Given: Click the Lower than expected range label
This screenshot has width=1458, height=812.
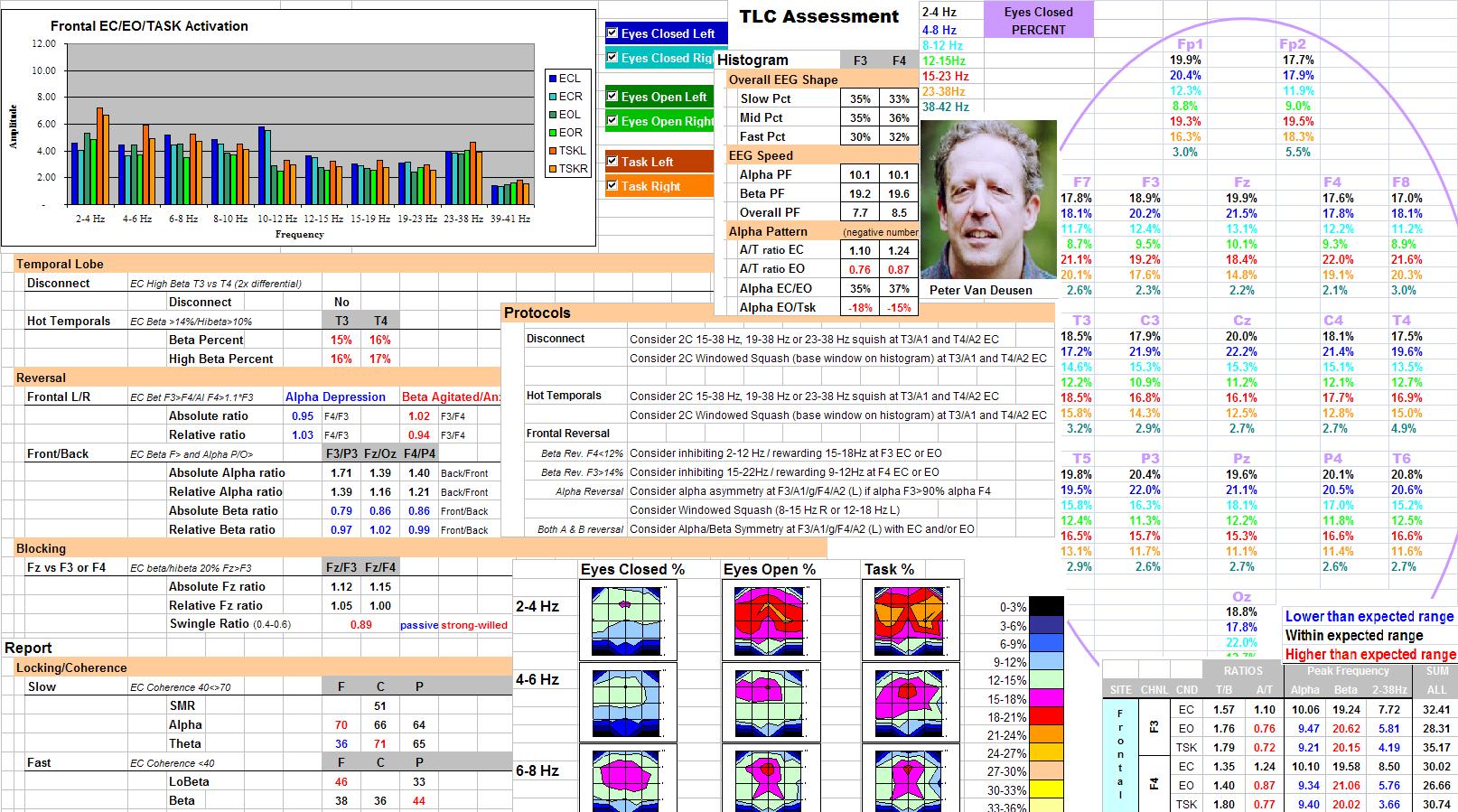Looking at the screenshot, I should (x=1369, y=617).
